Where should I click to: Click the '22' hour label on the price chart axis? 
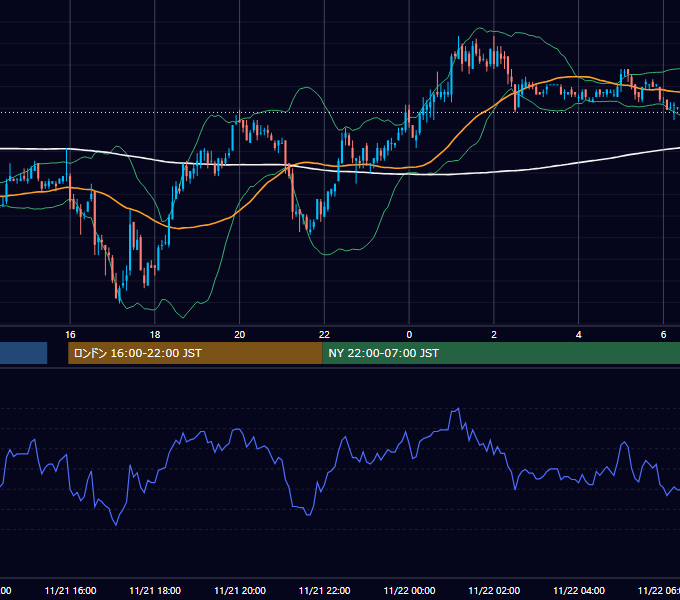click(324, 335)
